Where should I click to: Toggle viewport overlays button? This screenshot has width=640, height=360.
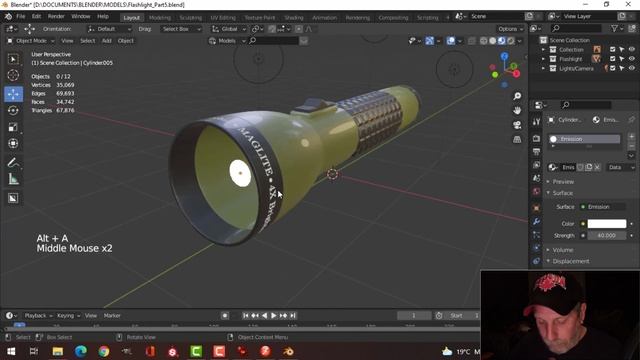[x=451, y=41]
